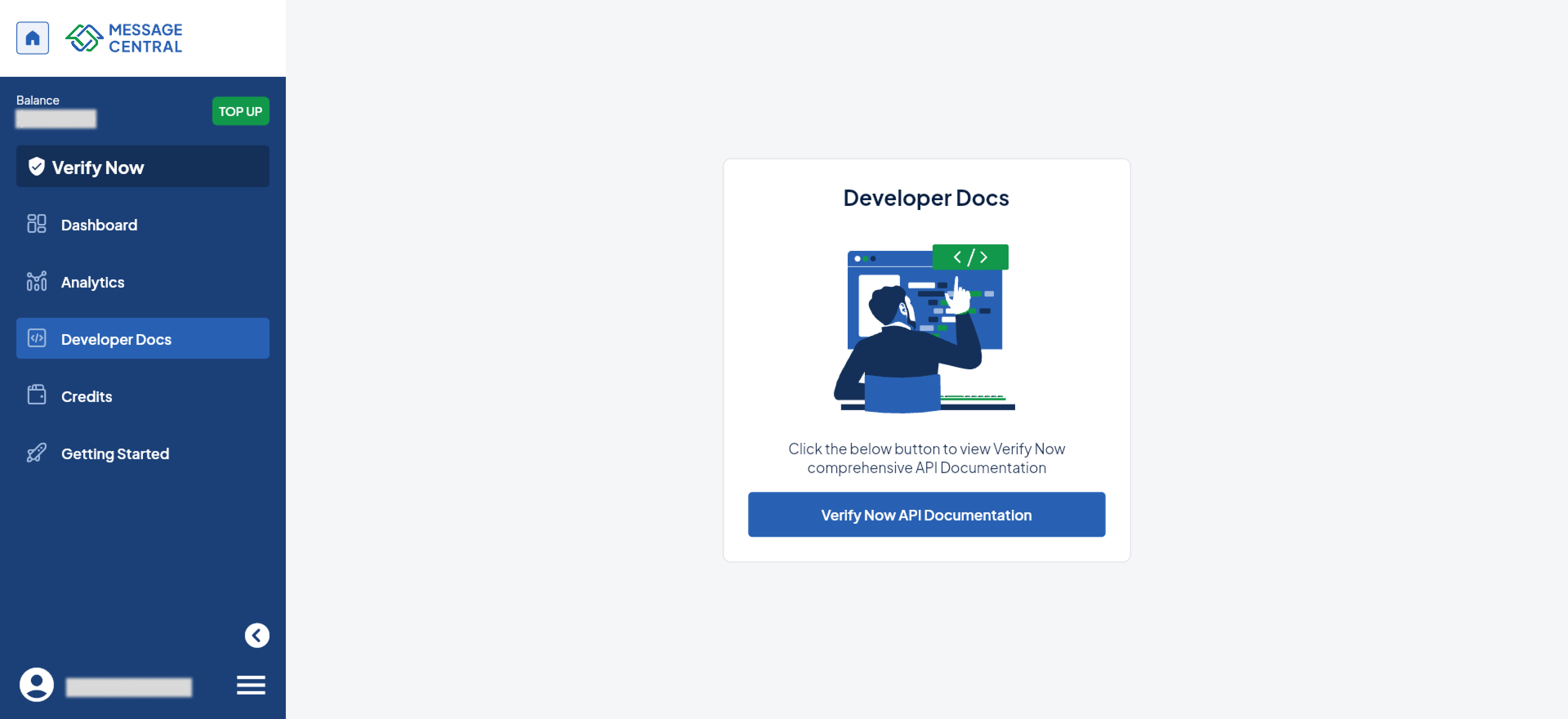
Task: Click the Message Central logo
Action: (124, 38)
